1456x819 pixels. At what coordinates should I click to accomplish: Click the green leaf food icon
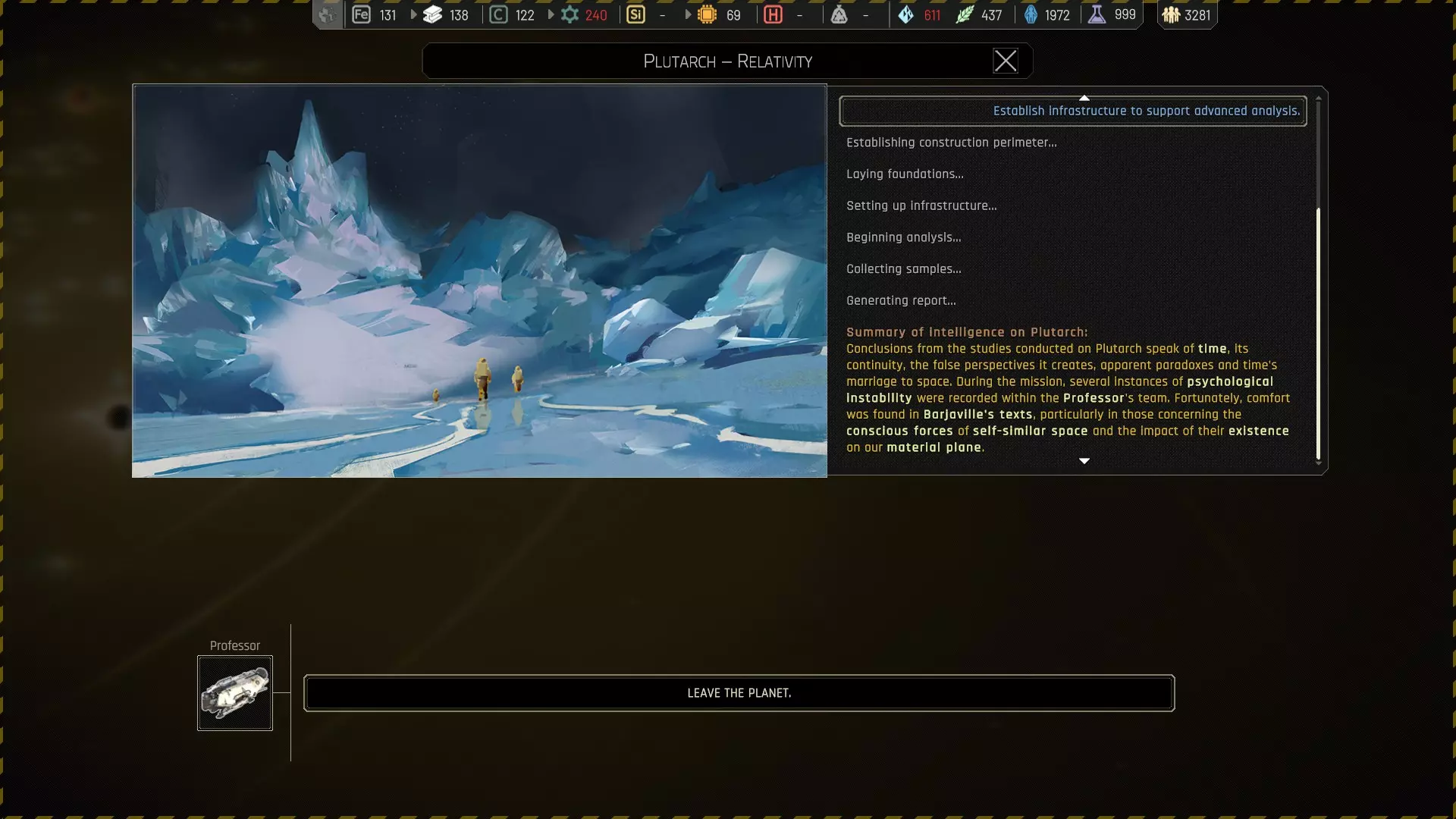[964, 14]
